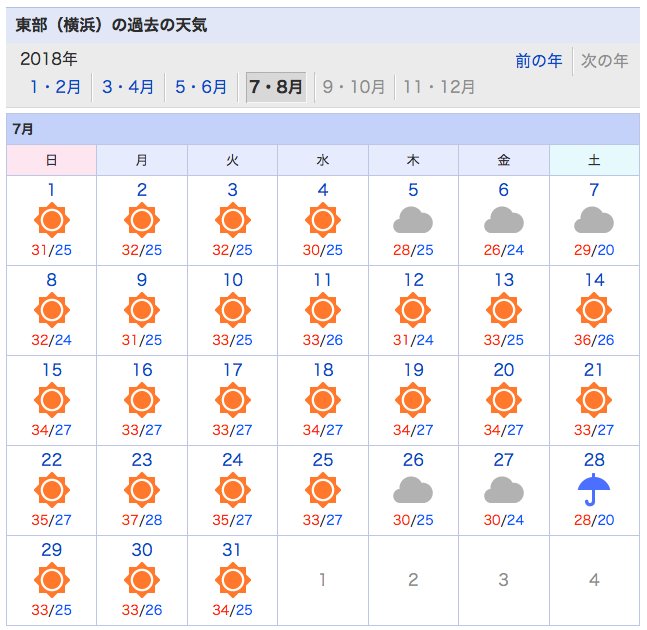Click the cloudy icon for July 6
647x630 pixels.
[504, 220]
